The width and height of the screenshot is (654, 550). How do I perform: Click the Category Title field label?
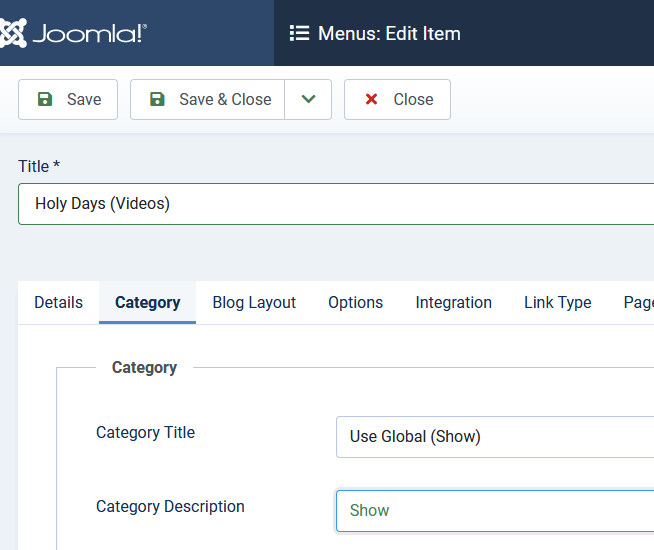click(145, 433)
